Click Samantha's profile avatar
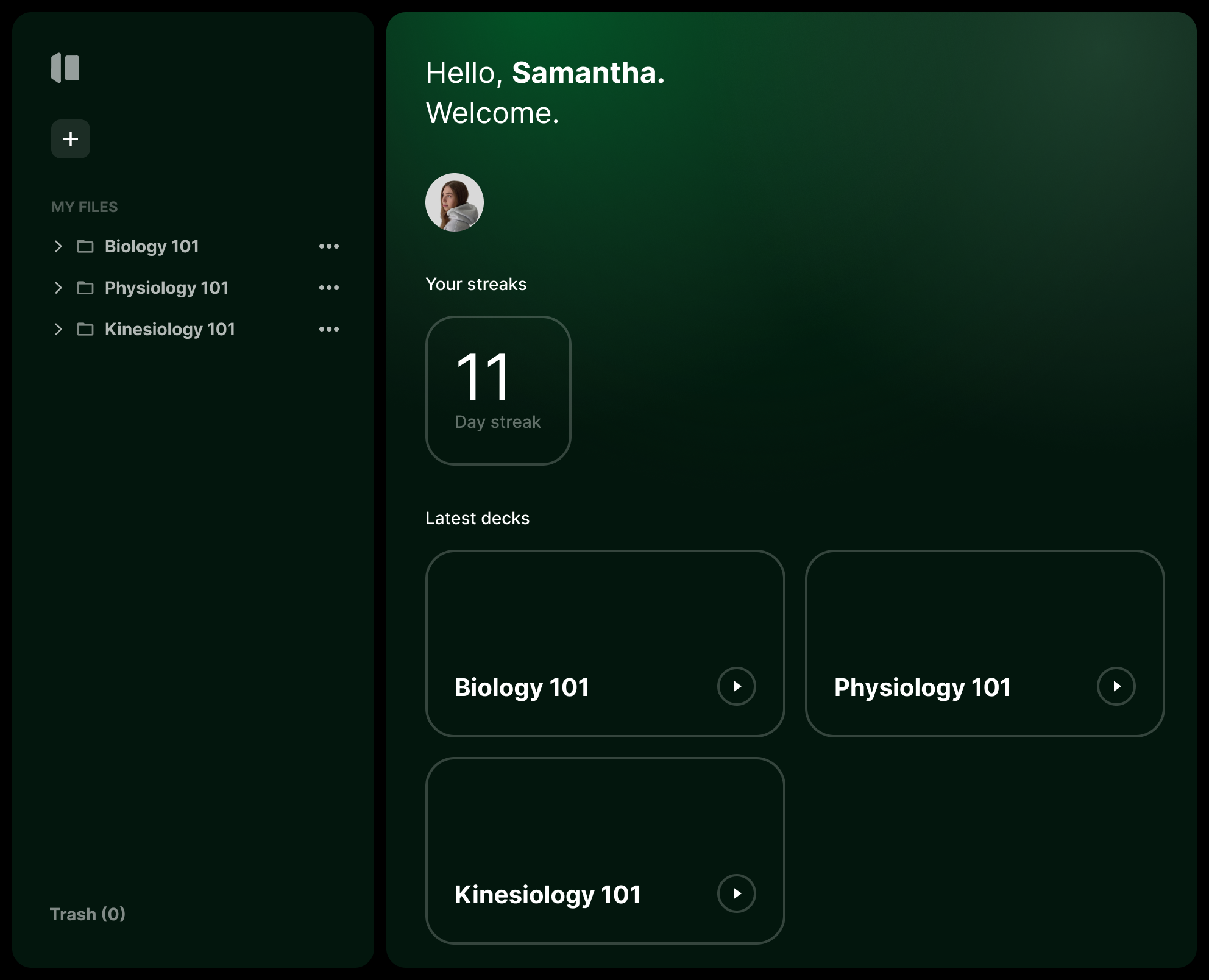 (x=455, y=202)
